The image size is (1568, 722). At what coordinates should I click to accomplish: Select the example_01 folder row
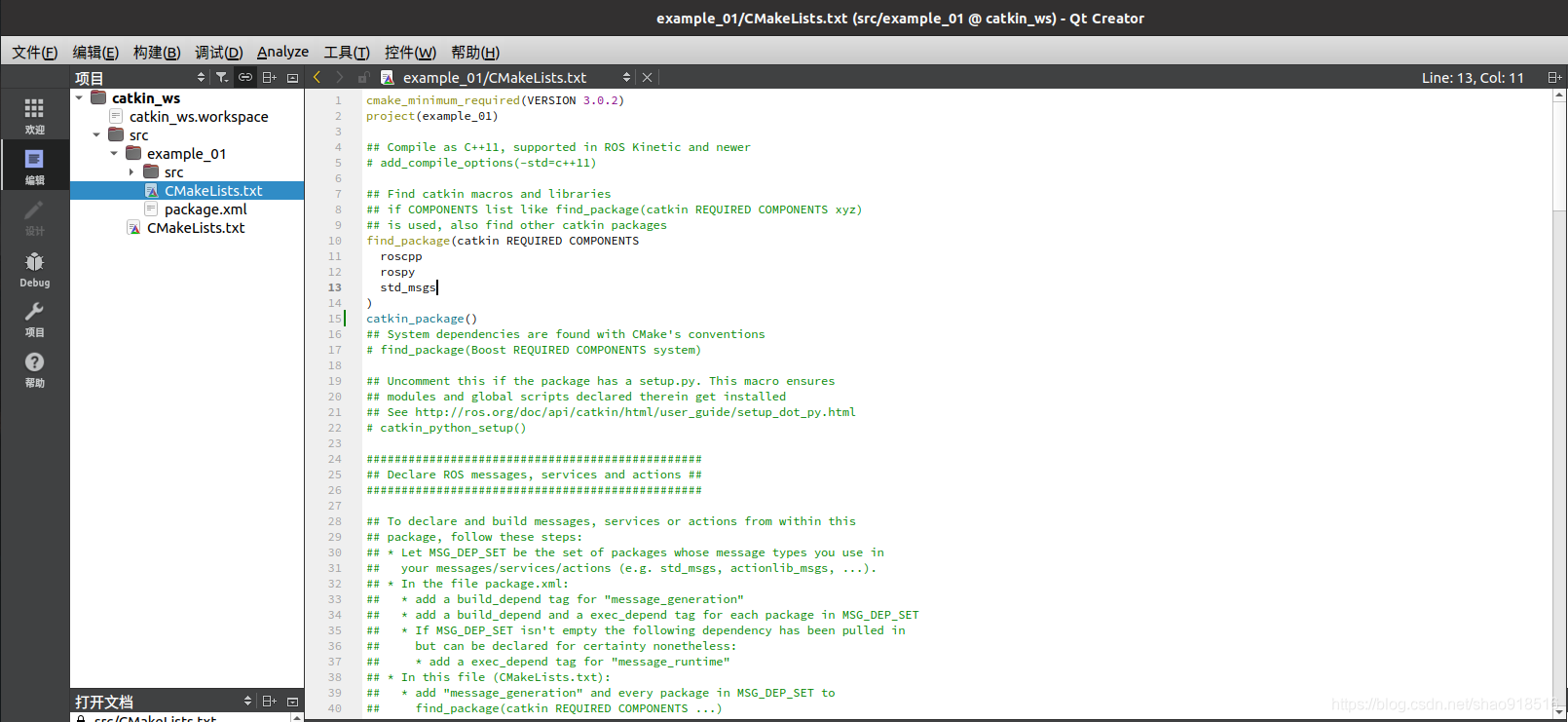click(x=186, y=153)
